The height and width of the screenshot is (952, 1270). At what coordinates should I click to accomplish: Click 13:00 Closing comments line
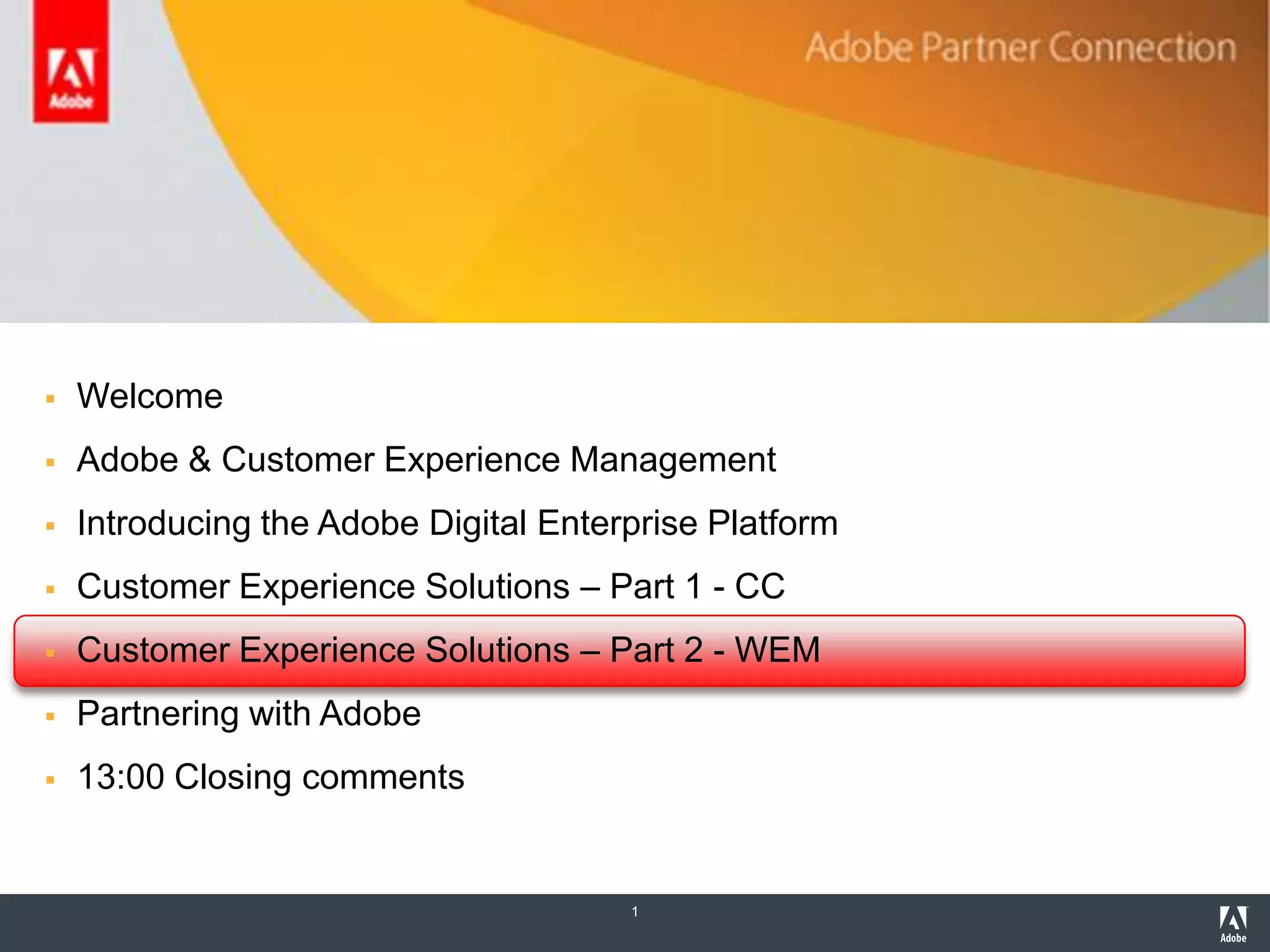(270, 777)
